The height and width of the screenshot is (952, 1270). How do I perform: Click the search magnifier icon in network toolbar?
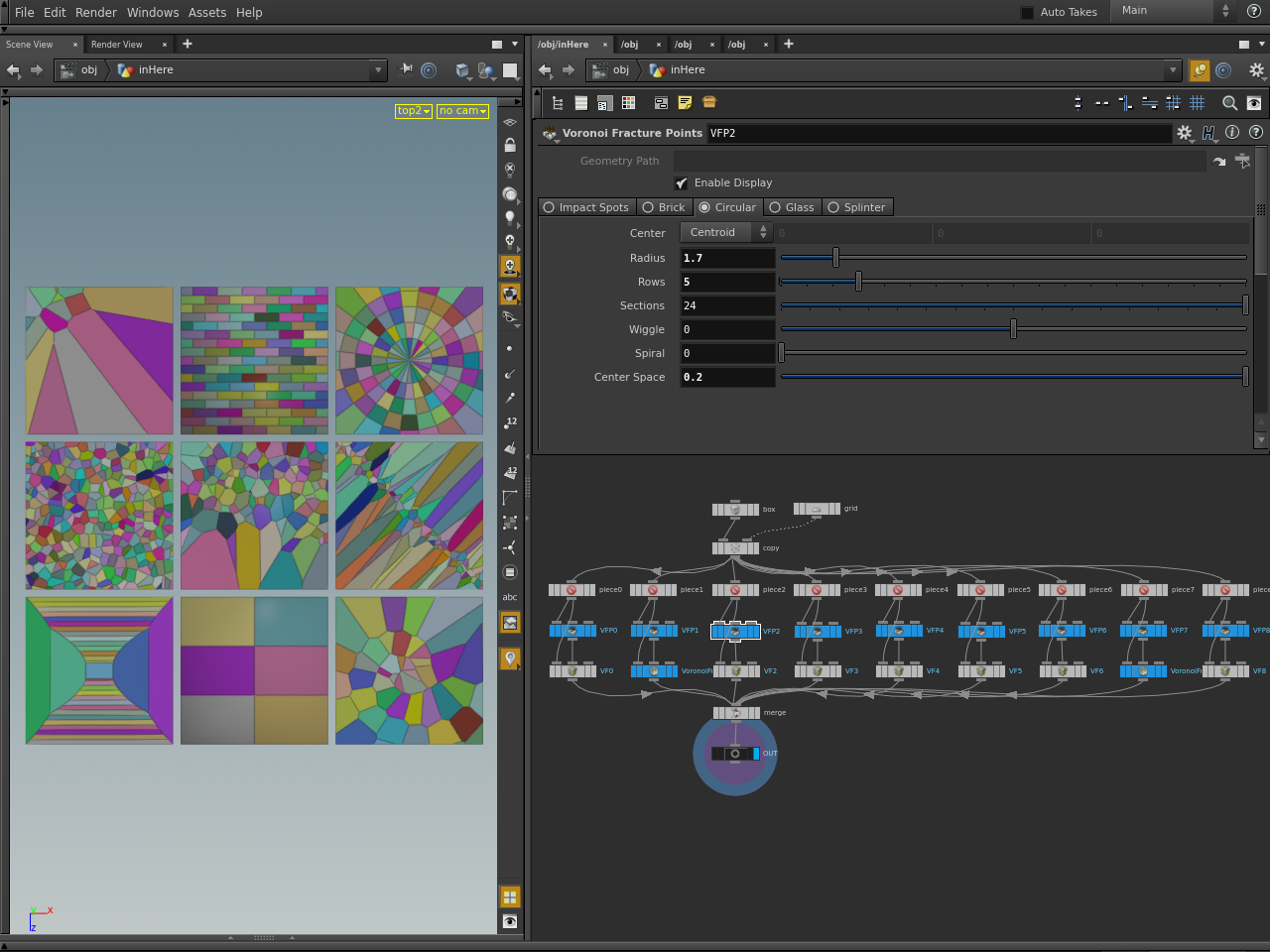(1229, 103)
